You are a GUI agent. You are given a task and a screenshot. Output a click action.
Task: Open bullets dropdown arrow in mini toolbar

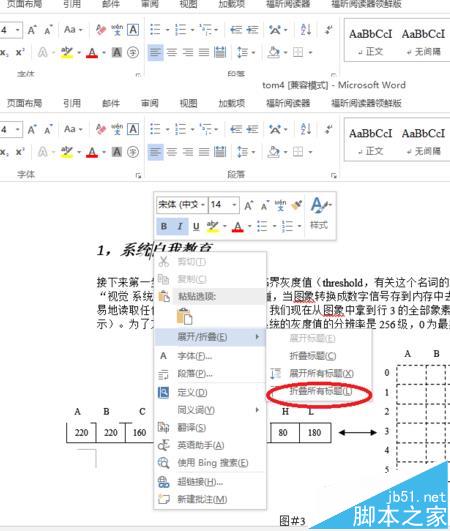point(275,226)
